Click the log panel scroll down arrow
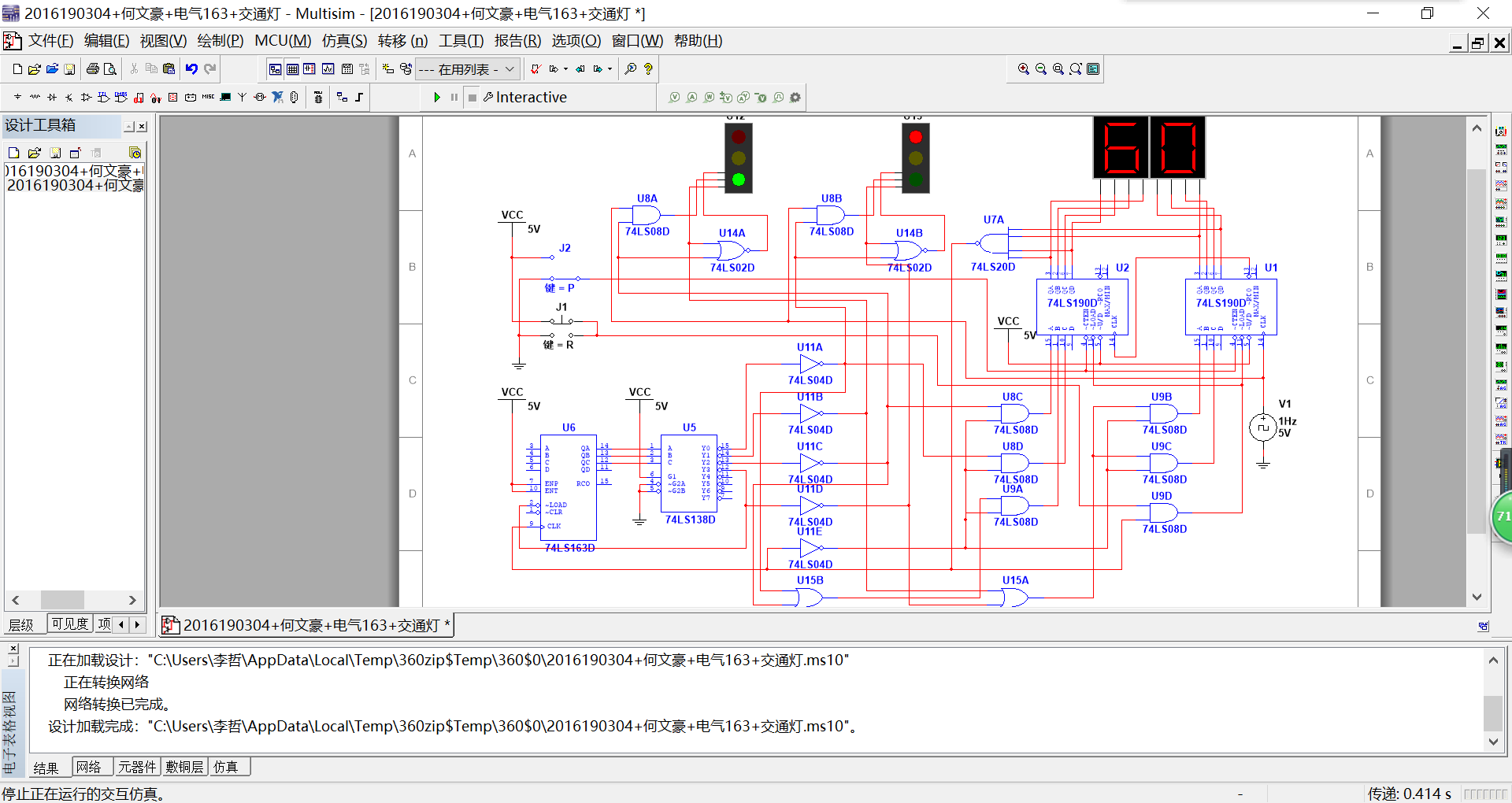1512x803 pixels. [x=1493, y=742]
